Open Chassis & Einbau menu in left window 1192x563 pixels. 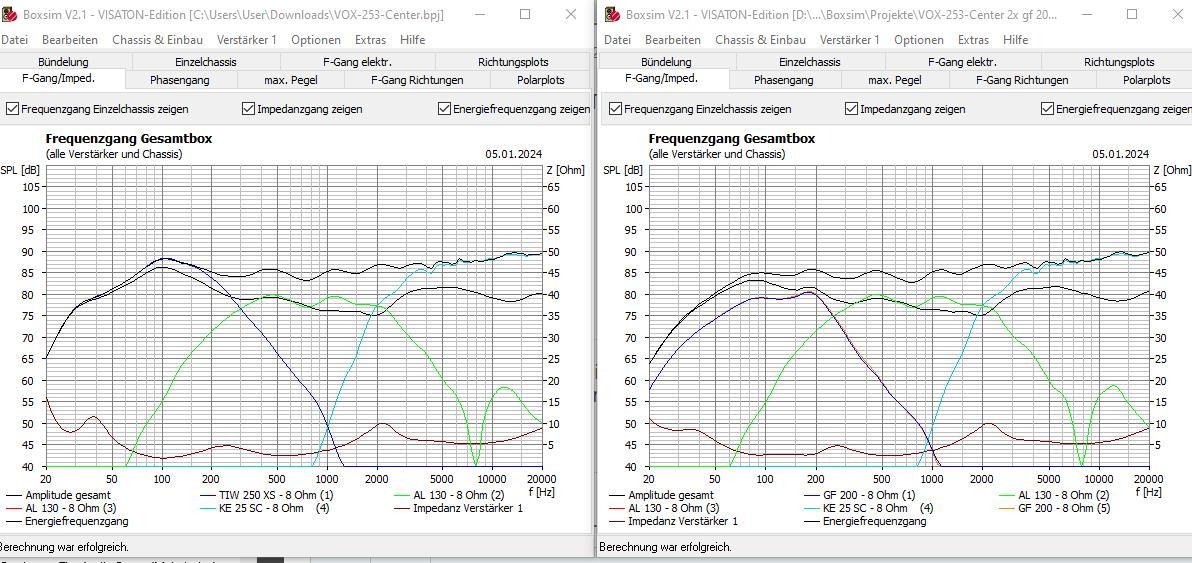157,40
